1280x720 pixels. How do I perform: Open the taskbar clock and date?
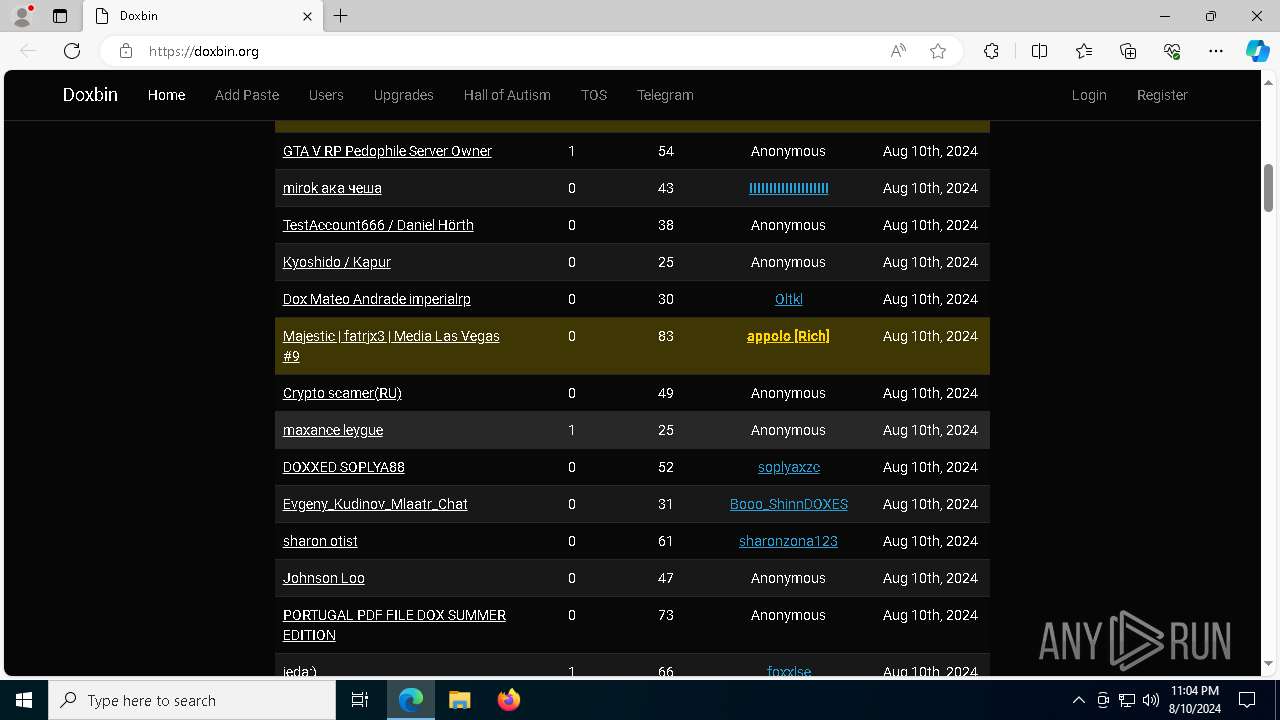[1194, 700]
